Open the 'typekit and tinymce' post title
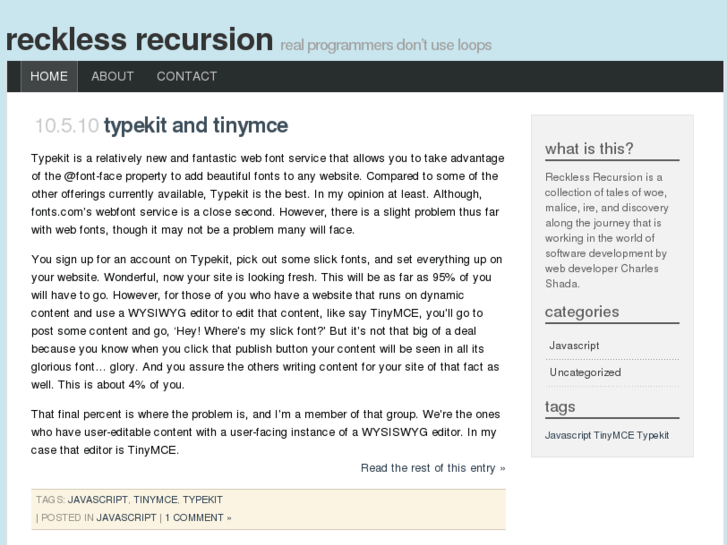This screenshot has width=727, height=545. point(196,125)
